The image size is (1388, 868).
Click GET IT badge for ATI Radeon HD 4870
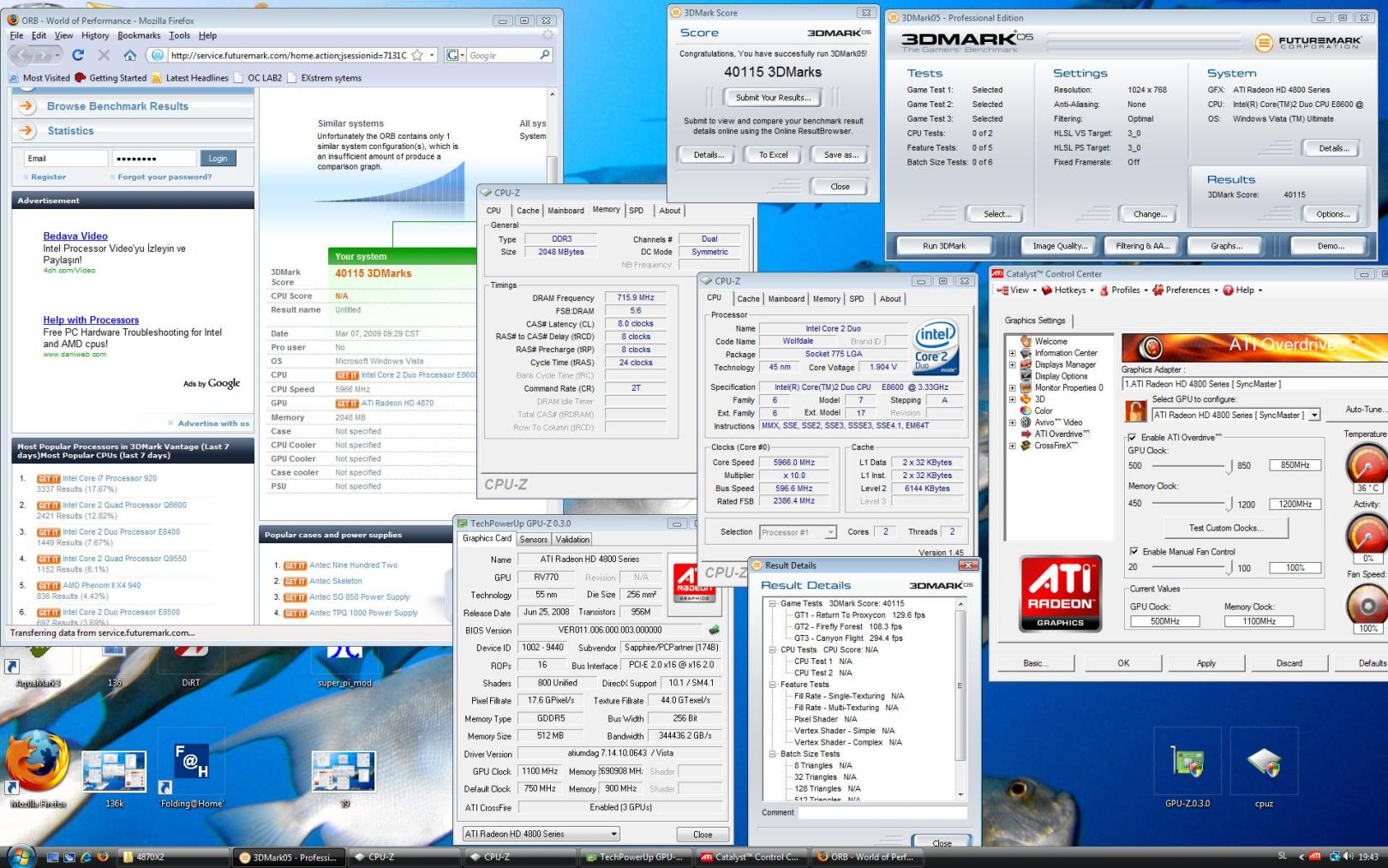click(x=347, y=404)
